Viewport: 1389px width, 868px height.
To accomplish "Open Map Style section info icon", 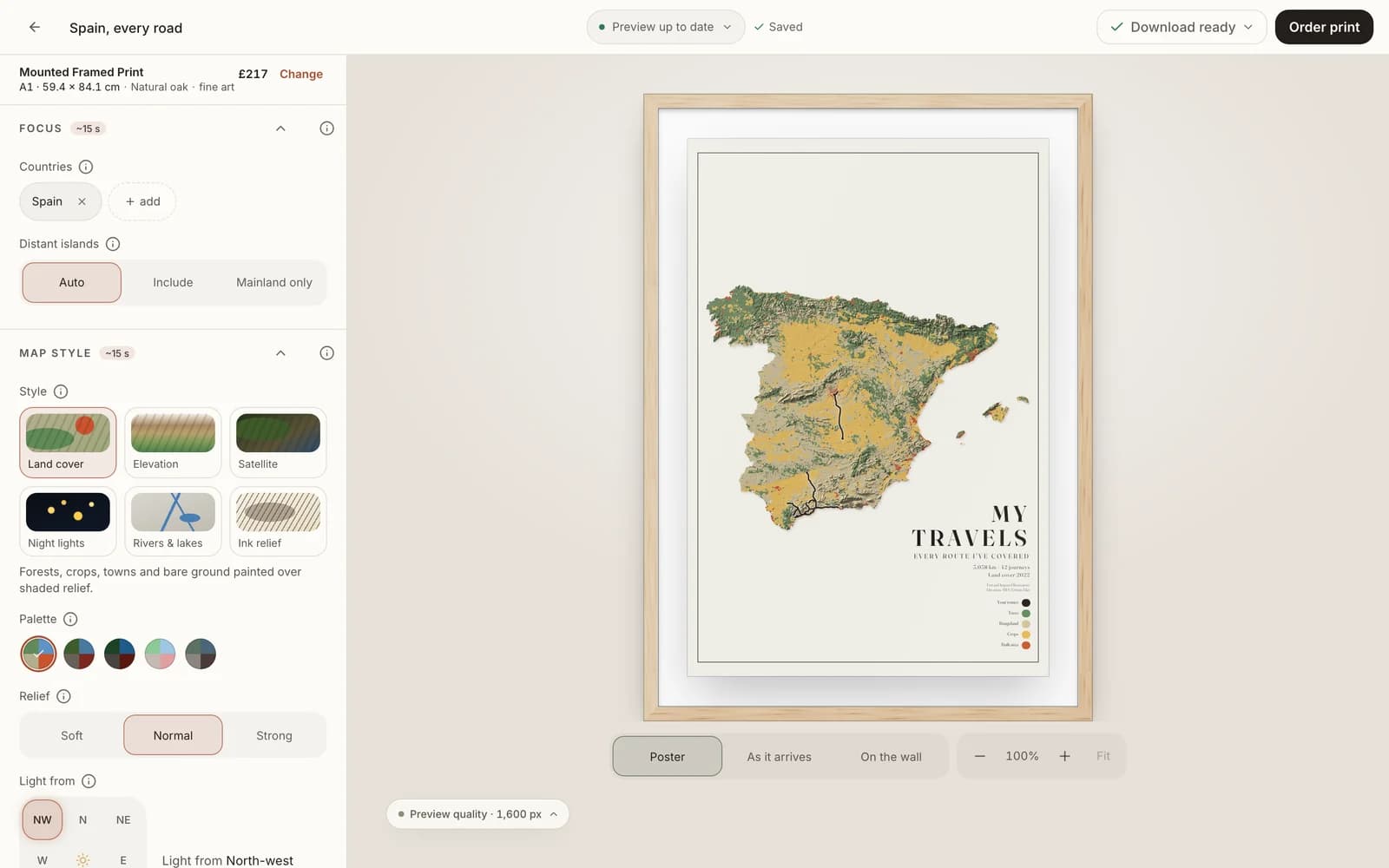I will click(326, 353).
